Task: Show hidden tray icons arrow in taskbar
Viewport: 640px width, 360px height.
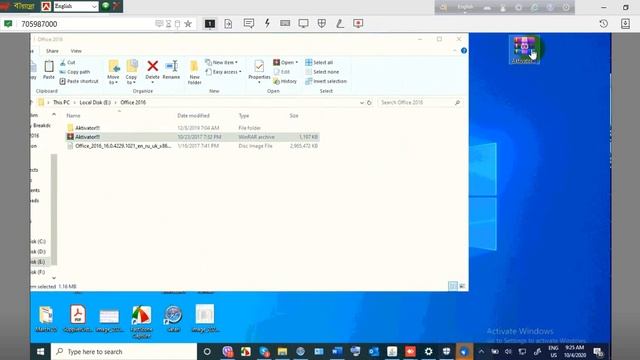Action: coord(481,351)
